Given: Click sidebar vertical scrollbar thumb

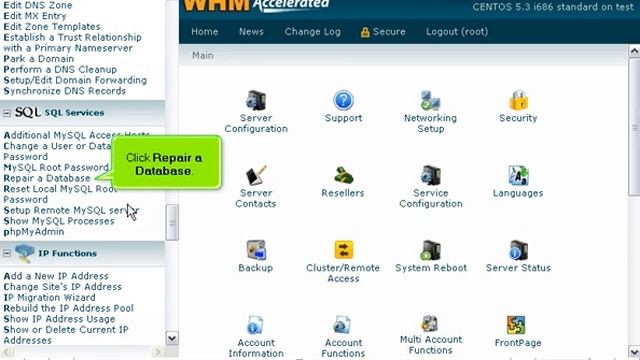Looking at the screenshot, I should (x=172, y=222).
